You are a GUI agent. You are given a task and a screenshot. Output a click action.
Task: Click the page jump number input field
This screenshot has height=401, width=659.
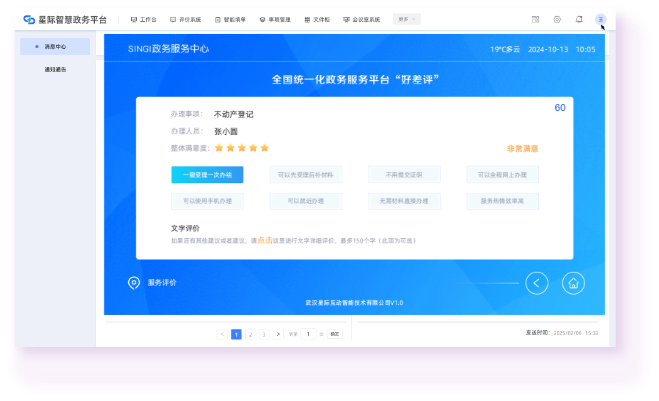point(308,333)
